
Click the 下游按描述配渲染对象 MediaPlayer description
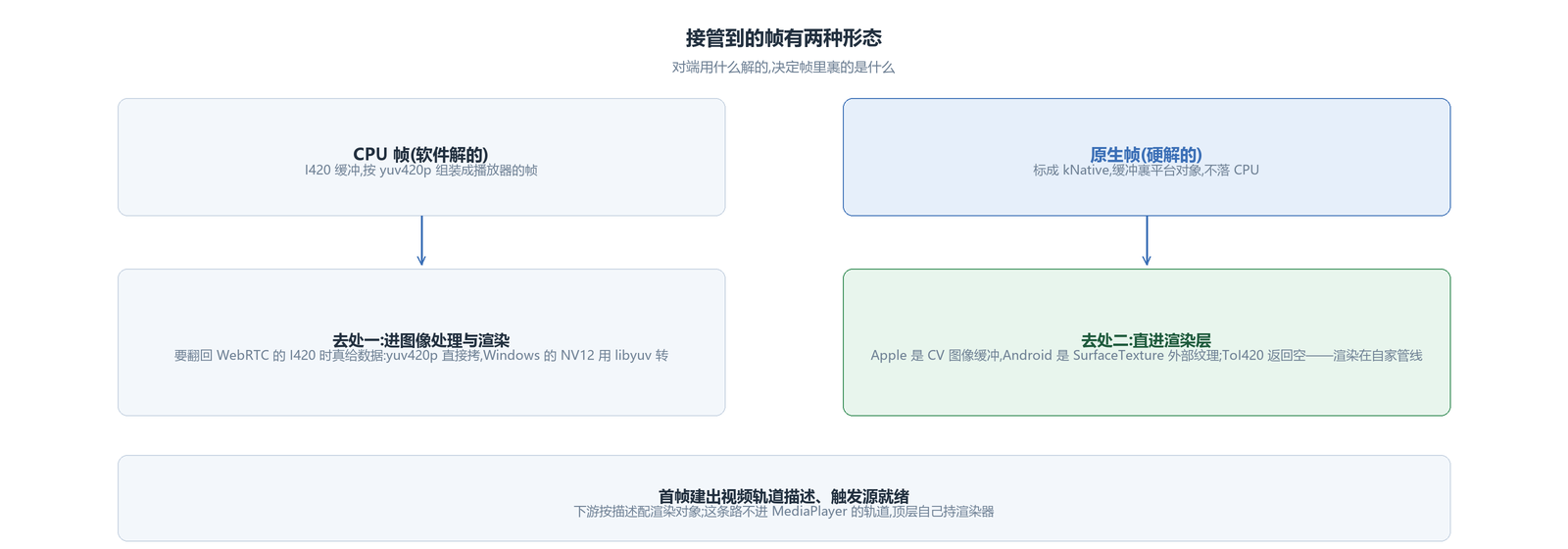pyautogui.click(x=783, y=511)
